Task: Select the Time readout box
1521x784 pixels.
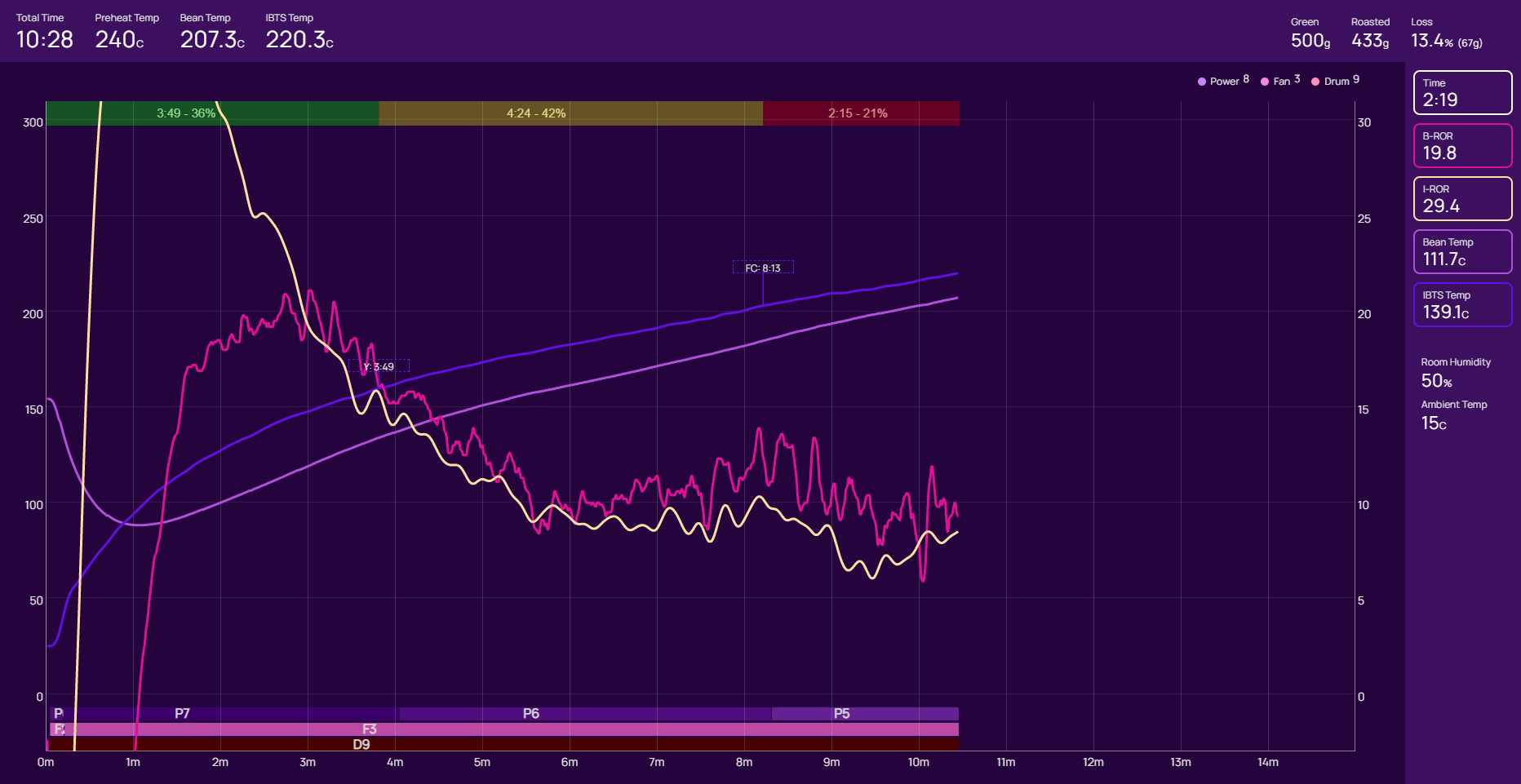Action: pos(1462,93)
